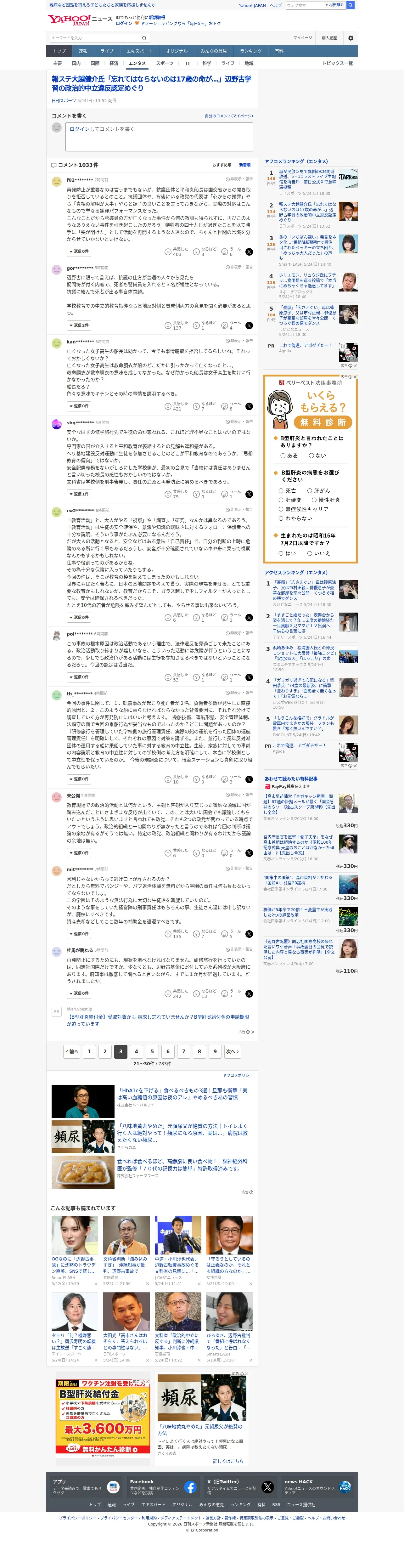
Task: Select 死亡 radio option
Action: (x=281, y=490)
